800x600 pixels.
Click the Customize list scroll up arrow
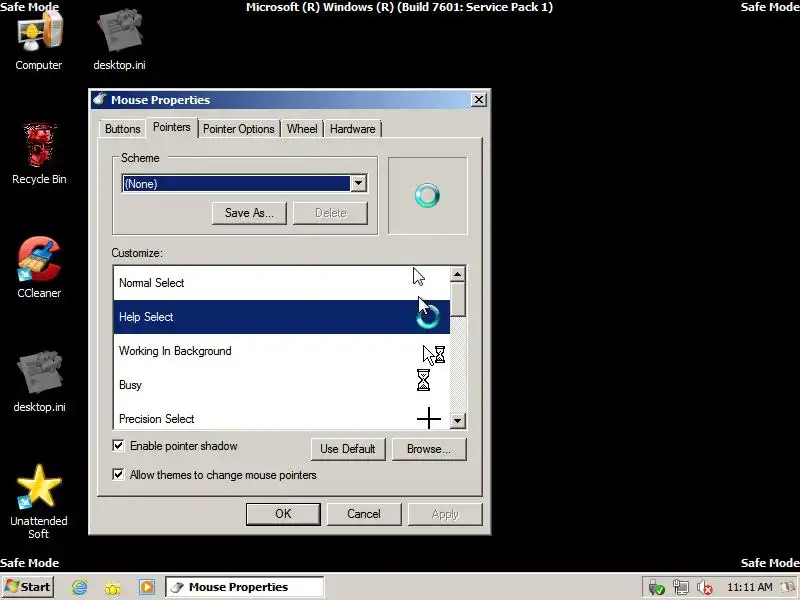click(458, 274)
